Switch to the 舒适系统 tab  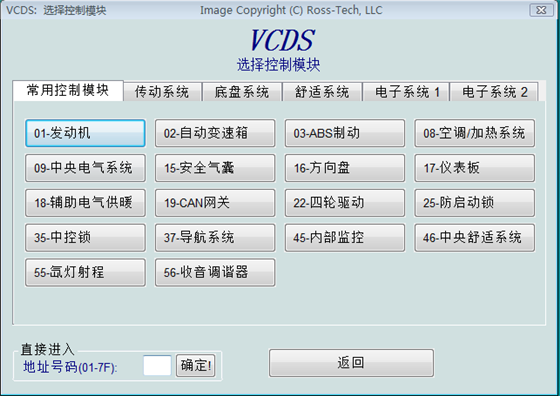coord(322,92)
